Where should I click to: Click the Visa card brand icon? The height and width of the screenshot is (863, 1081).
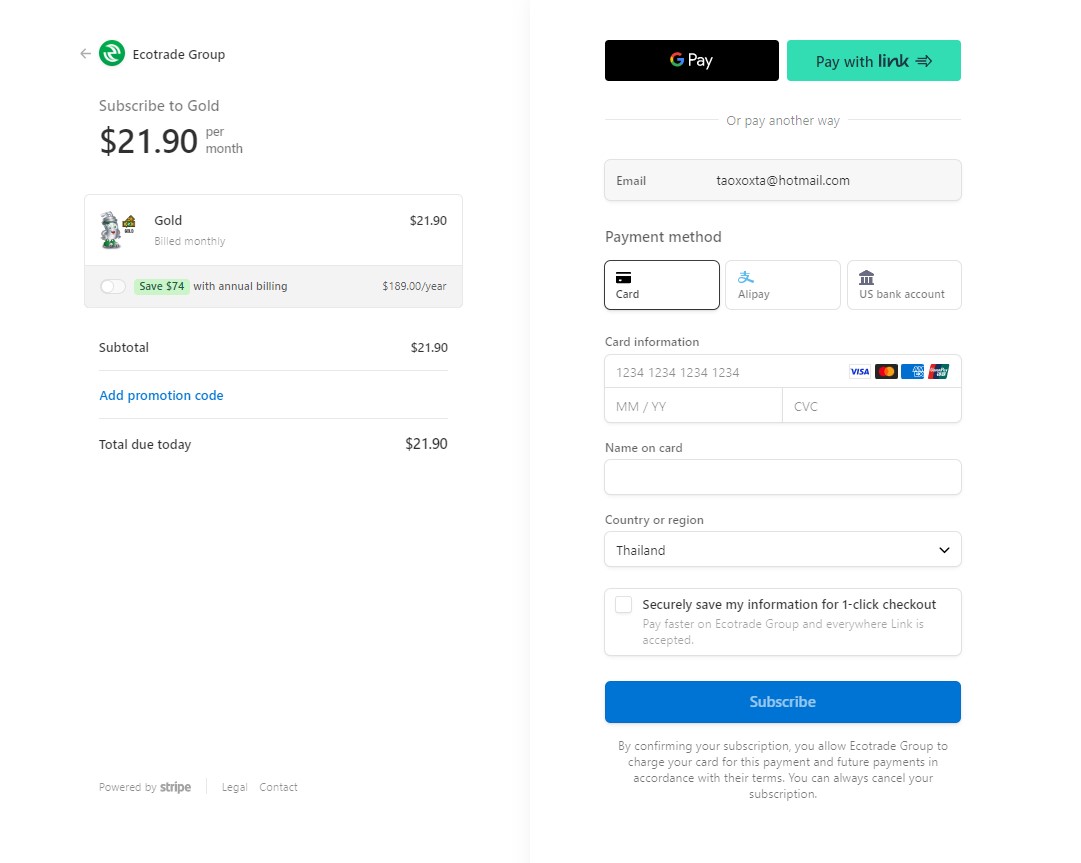(860, 372)
